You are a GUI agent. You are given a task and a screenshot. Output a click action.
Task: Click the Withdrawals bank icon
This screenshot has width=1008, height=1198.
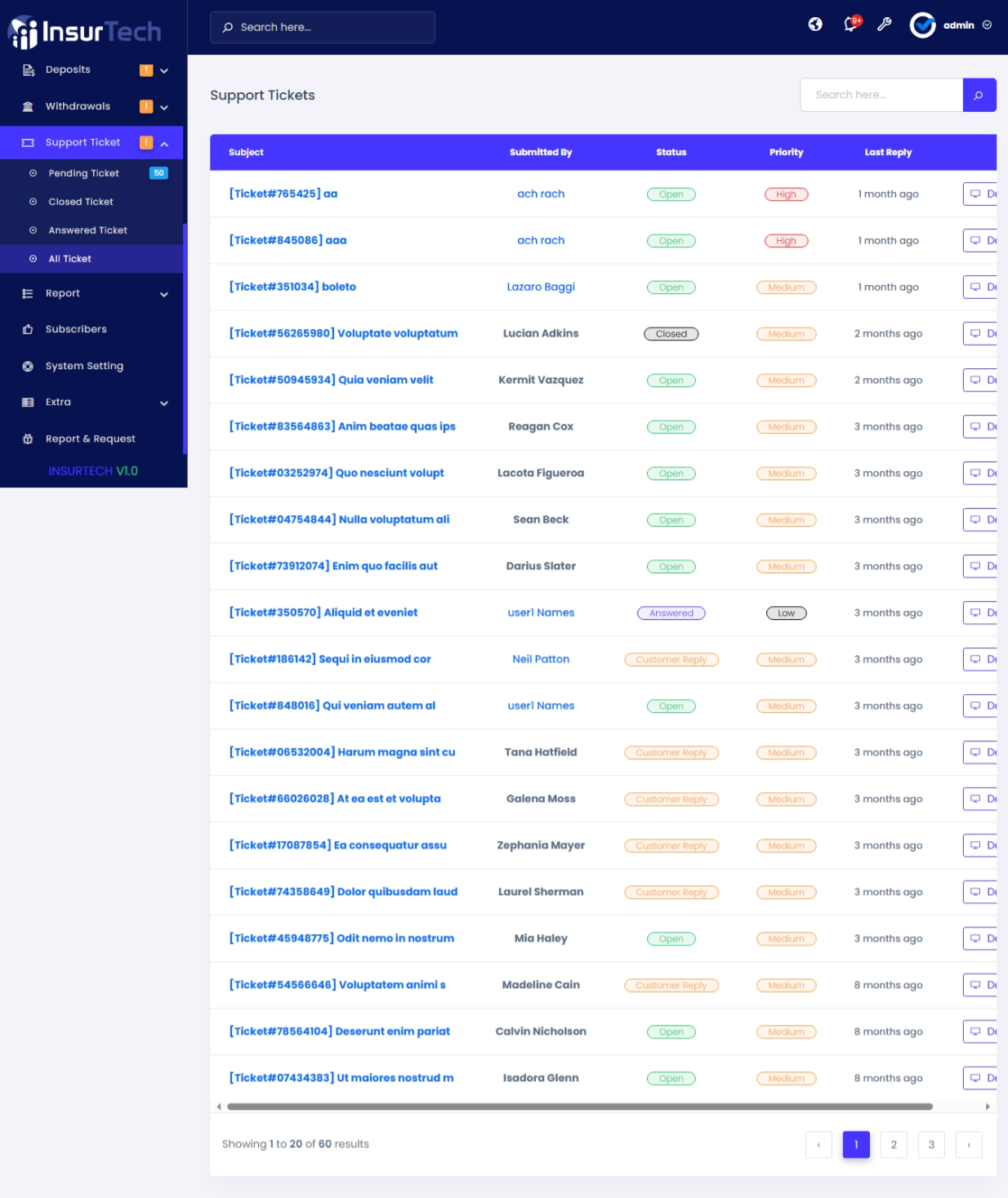pos(28,106)
